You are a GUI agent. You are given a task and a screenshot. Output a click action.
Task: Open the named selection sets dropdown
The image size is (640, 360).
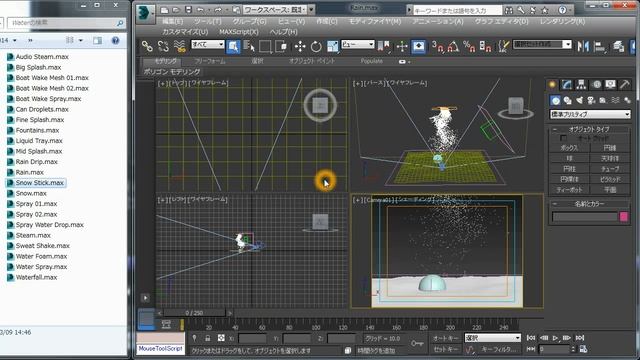click(542, 44)
